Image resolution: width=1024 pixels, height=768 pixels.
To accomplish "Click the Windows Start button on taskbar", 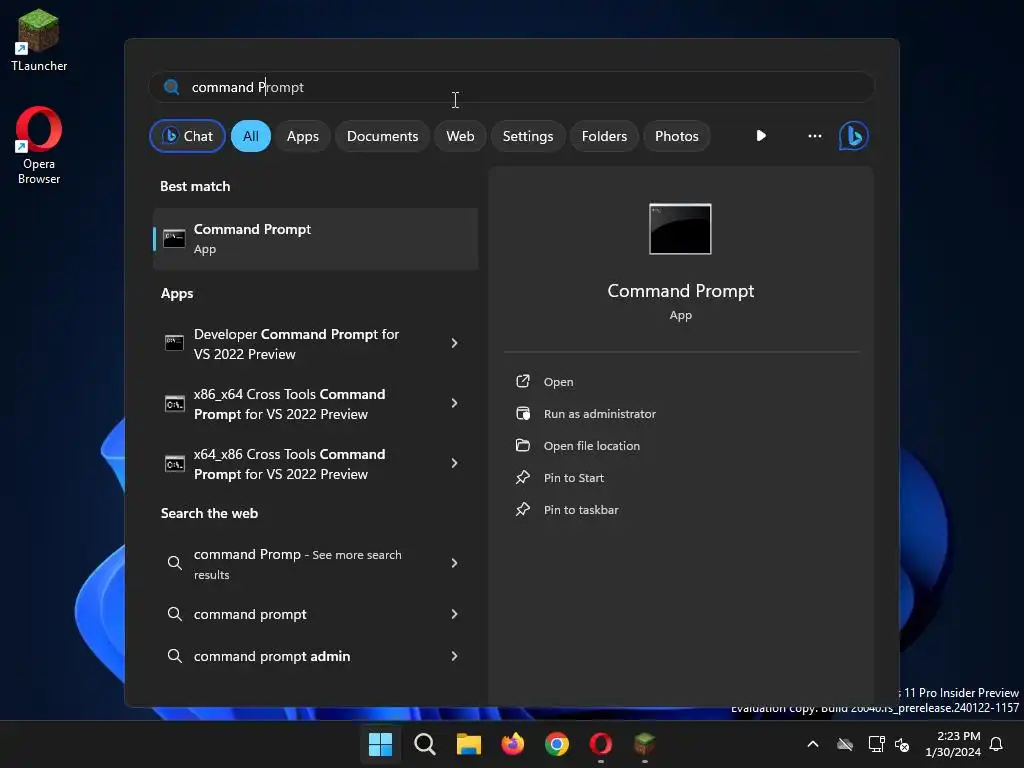I will [x=380, y=744].
